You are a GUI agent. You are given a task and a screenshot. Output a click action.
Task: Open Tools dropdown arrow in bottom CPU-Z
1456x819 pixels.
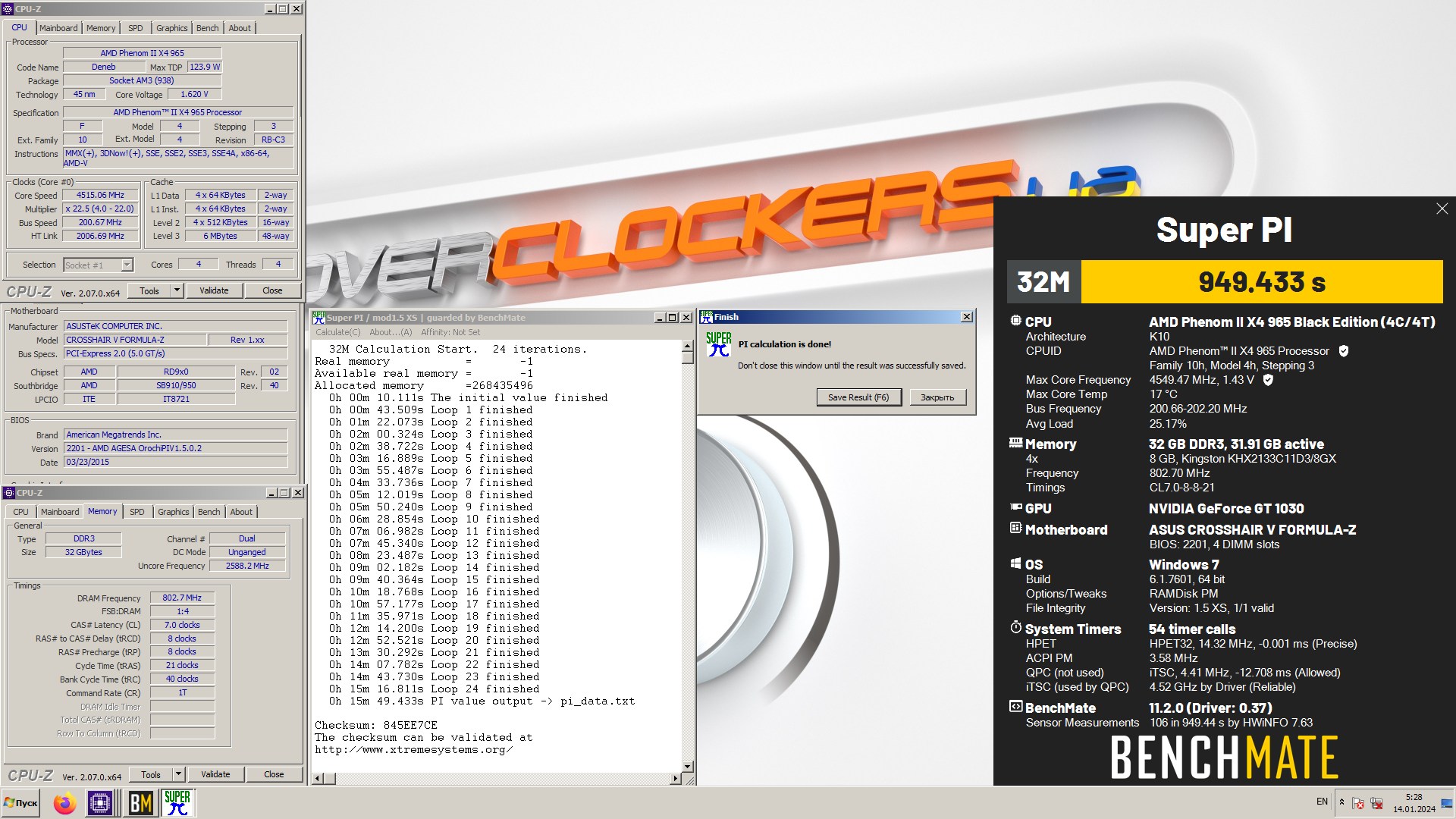[178, 774]
